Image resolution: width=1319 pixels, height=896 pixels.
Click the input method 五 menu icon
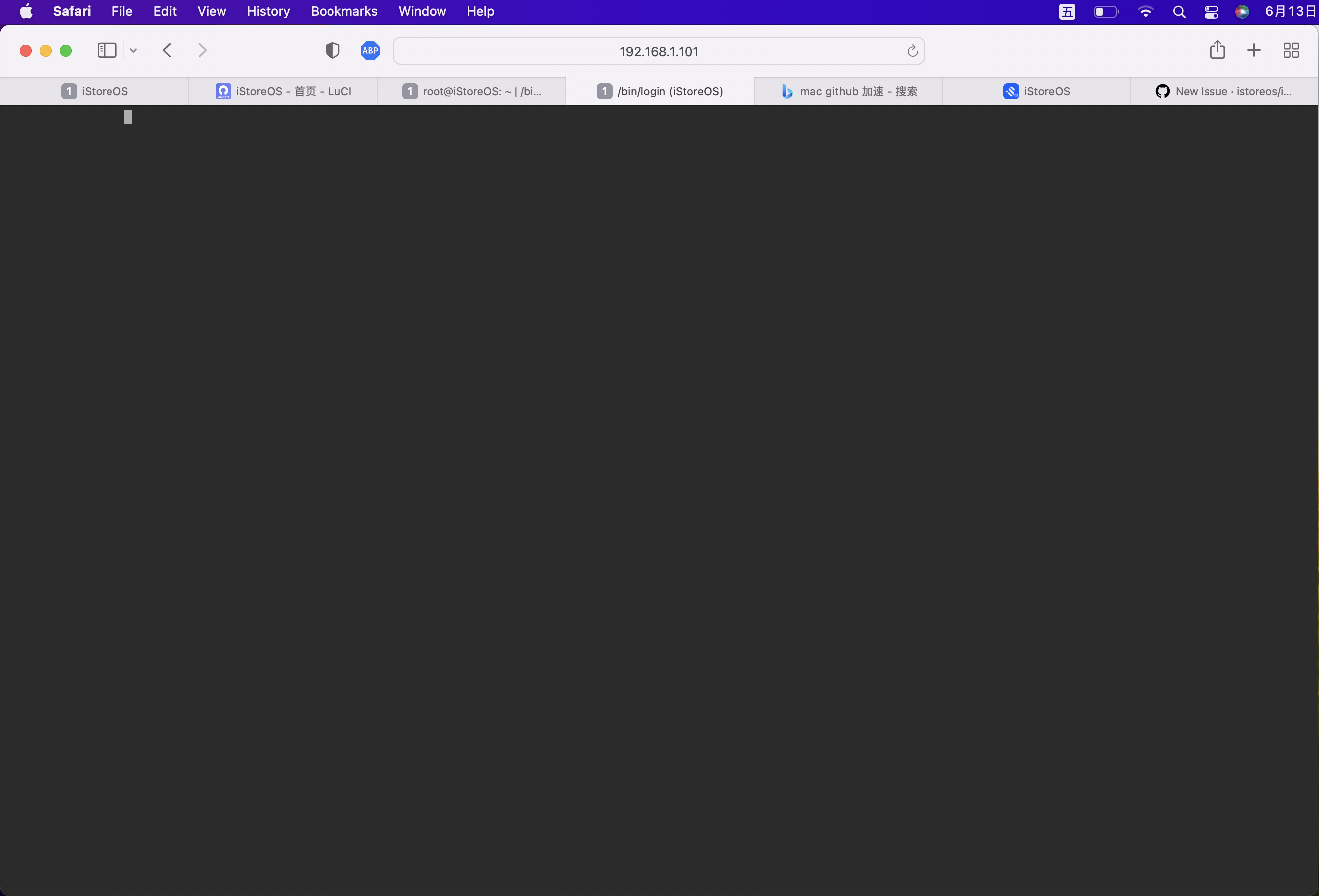(x=1067, y=12)
